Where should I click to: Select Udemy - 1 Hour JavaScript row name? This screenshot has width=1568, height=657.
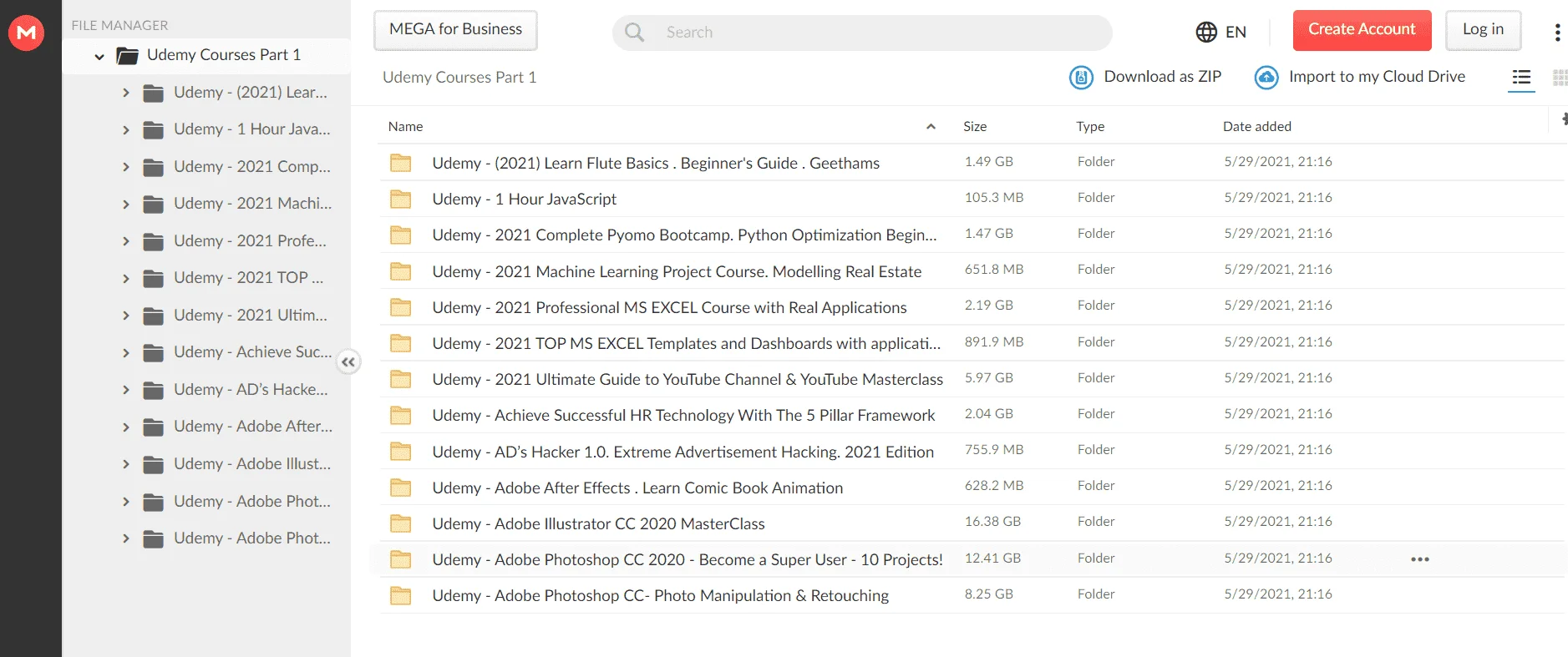pos(524,199)
